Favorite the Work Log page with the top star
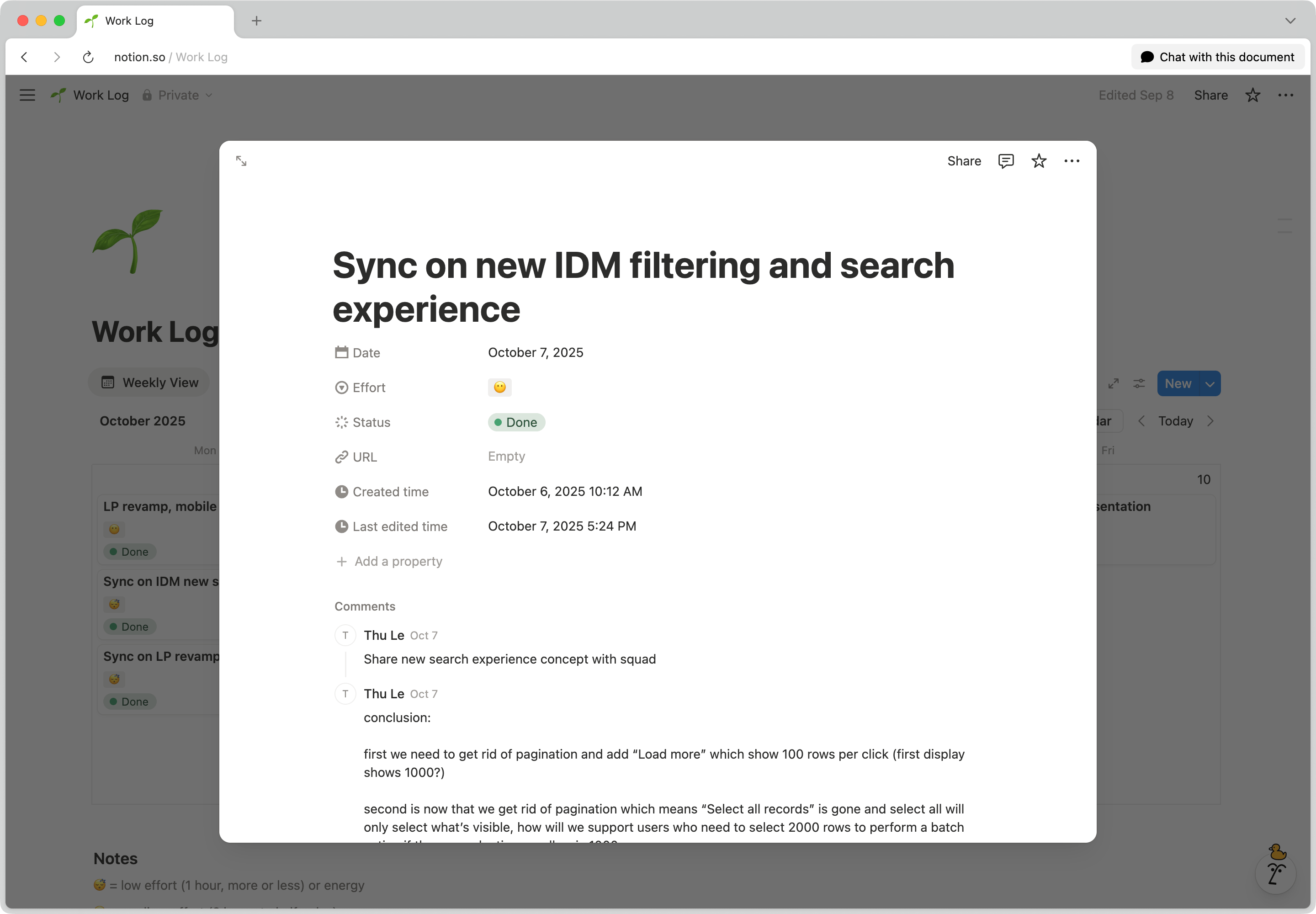 [1252, 95]
